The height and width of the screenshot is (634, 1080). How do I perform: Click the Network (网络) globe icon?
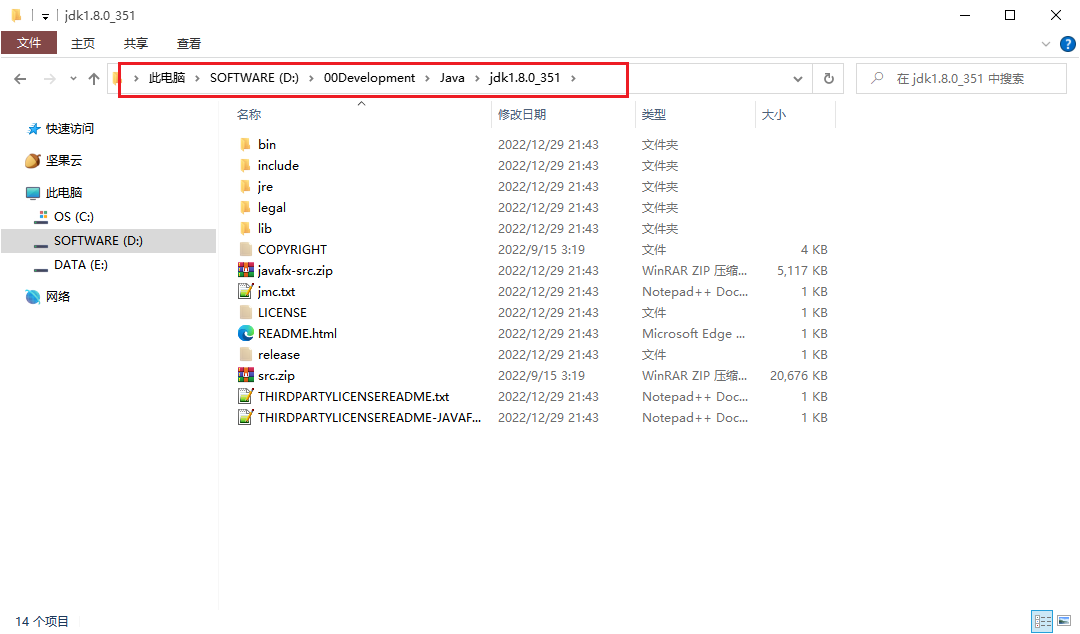[32, 296]
